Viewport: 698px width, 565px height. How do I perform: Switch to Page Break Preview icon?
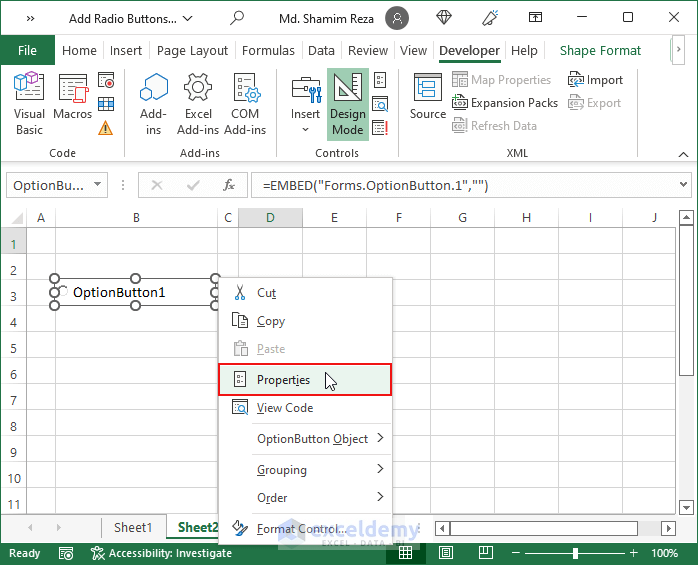click(x=486, y=553)
